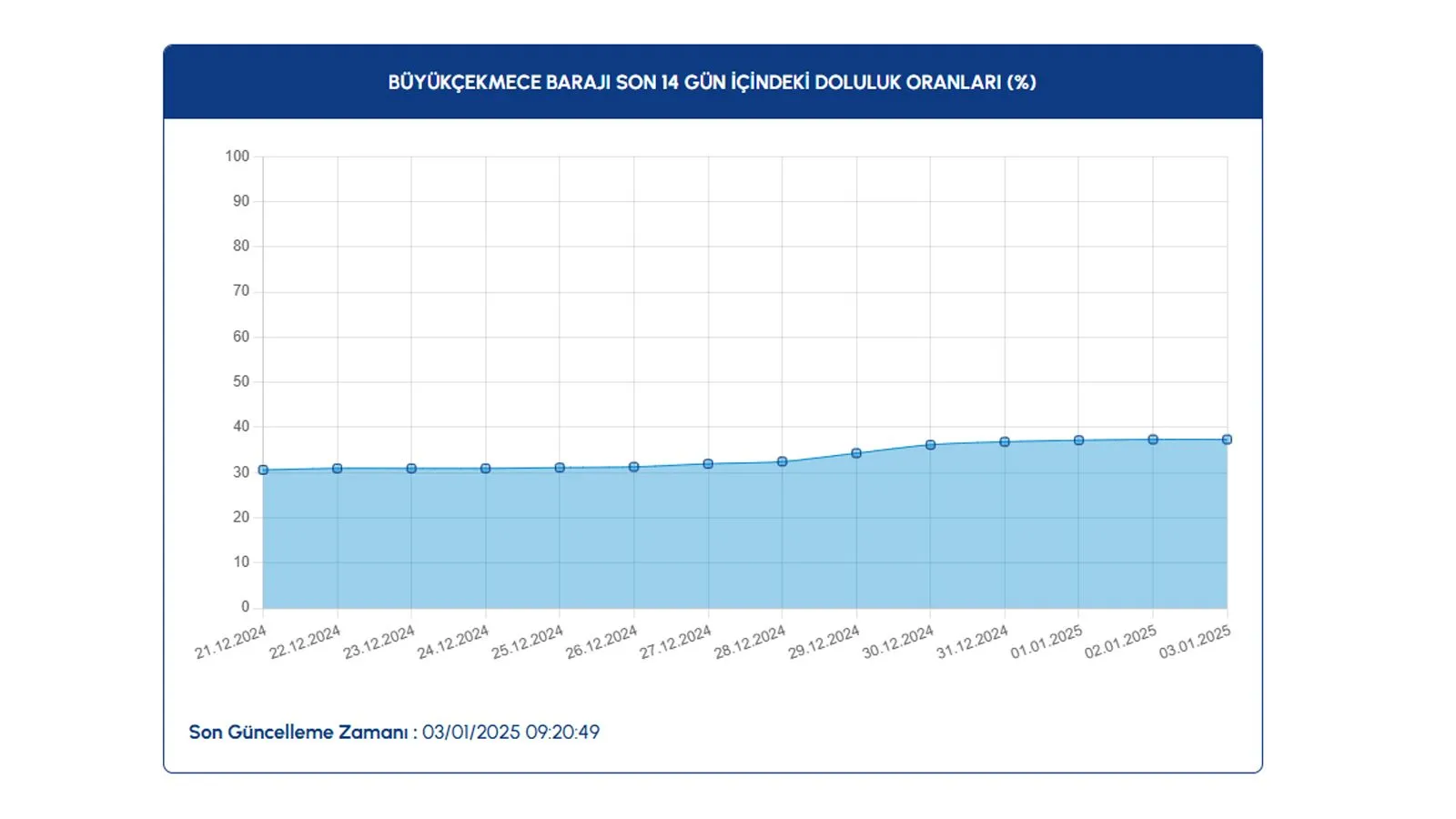The width and height of the screenshot is (1456, 819).
Task: Click the y-axis value 100
Action: pos(238,157)
